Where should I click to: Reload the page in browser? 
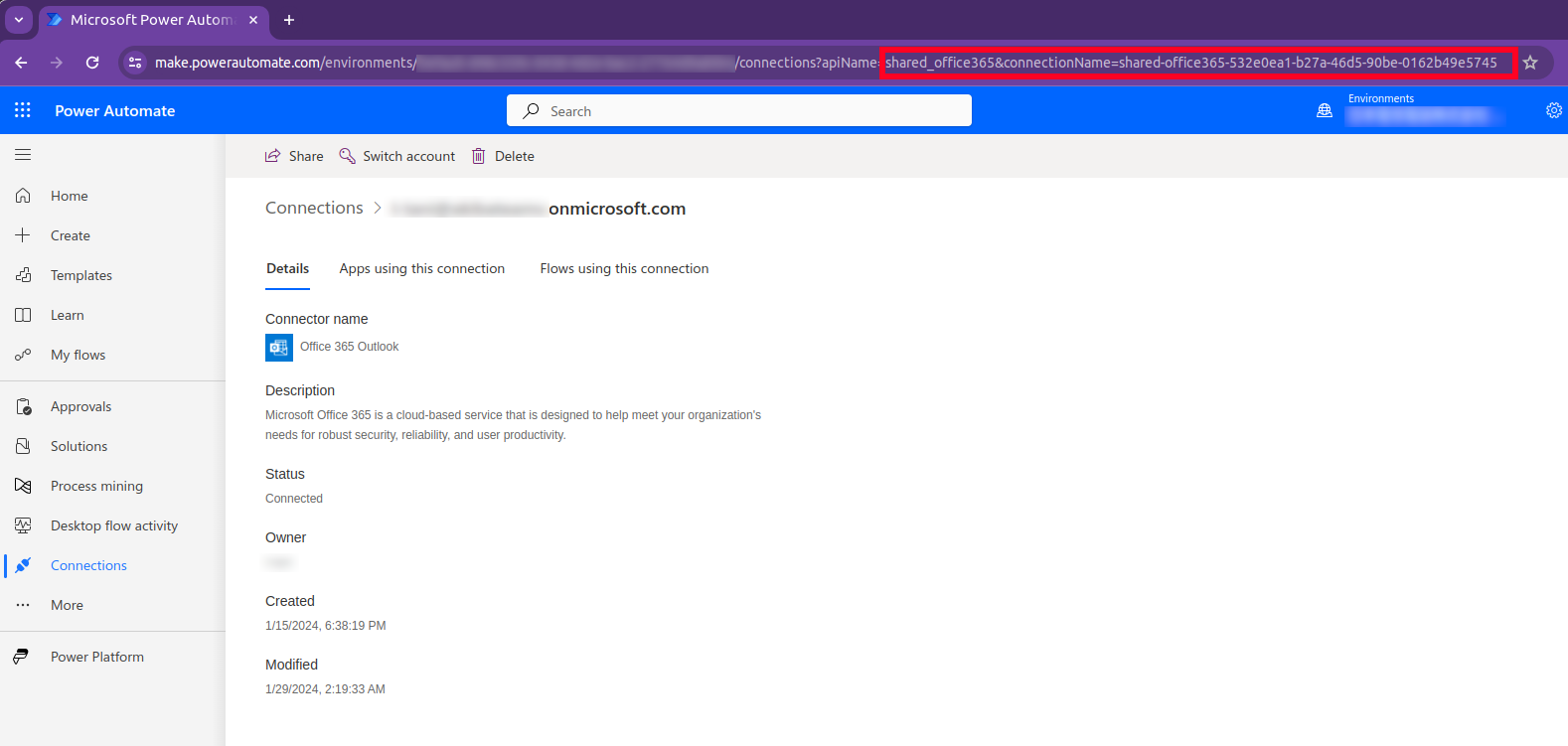92,63
